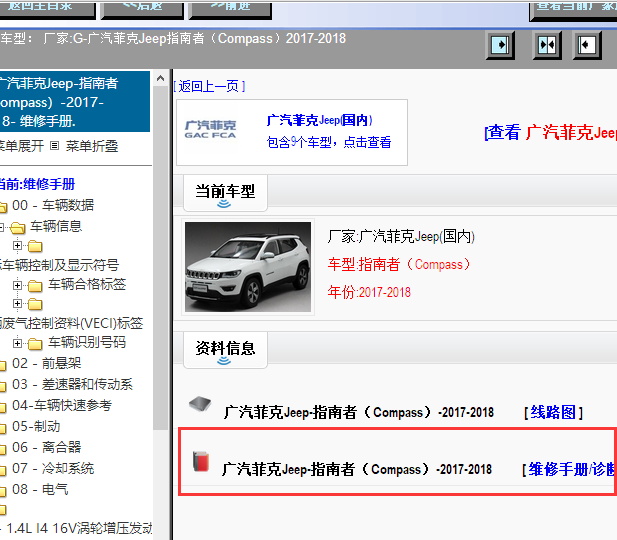Click folder icon next to 车辆信息

coord(18,227)
